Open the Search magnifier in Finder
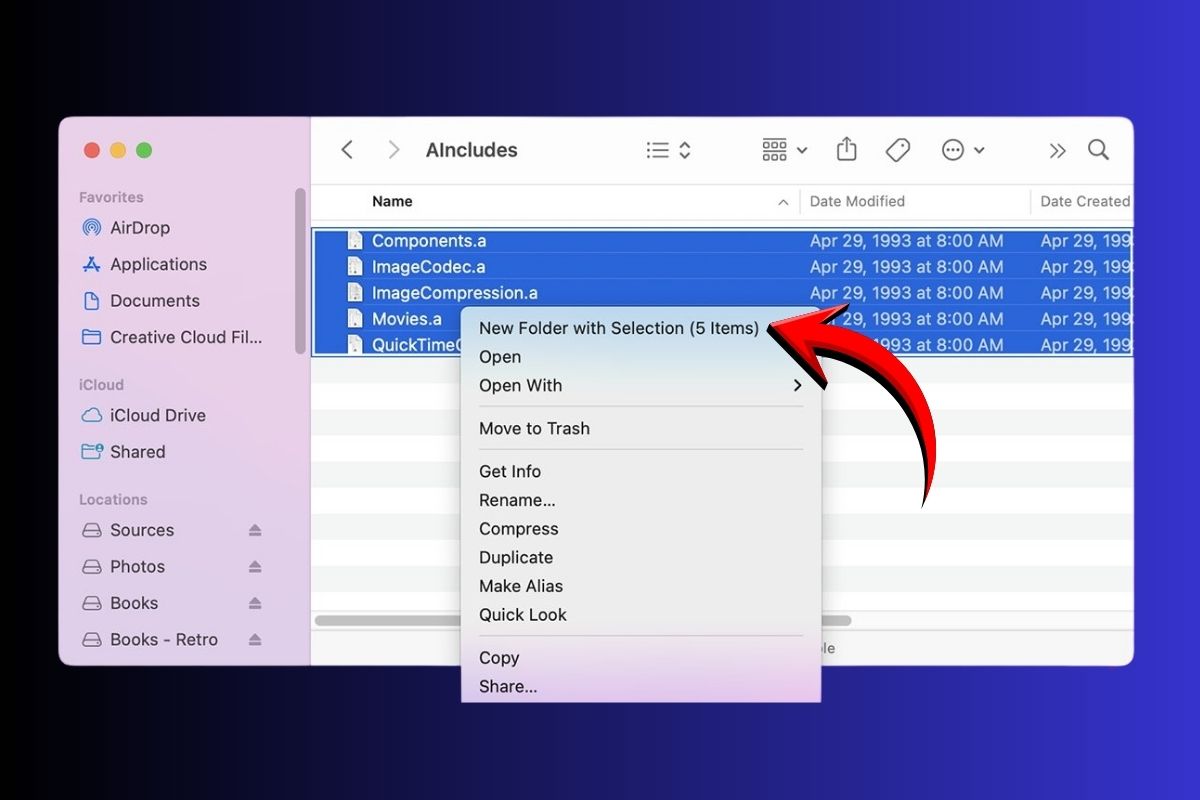The image size is (1200, 800). tap(1098, 150)
